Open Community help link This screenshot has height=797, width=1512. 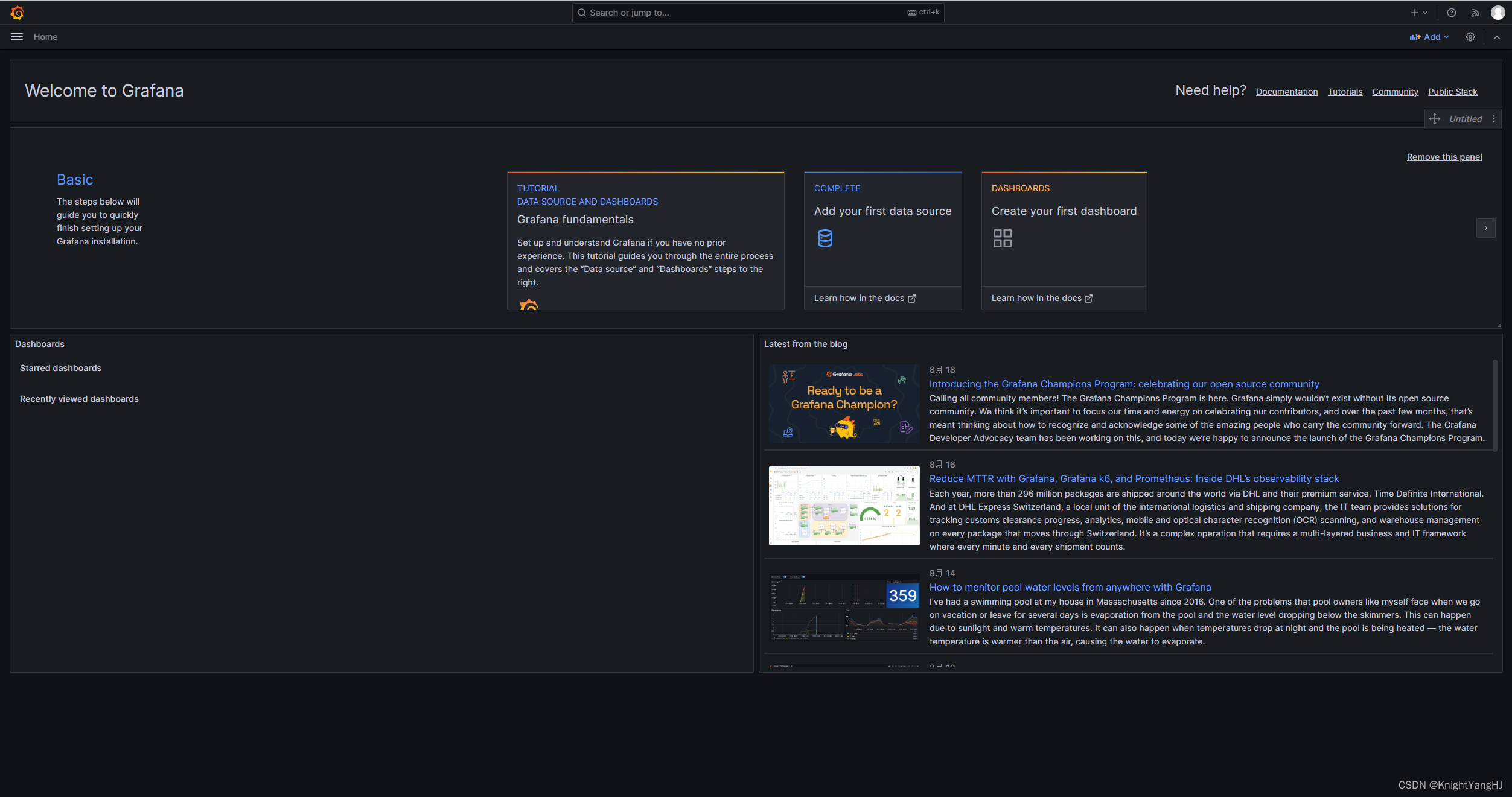tap(1395, 92)
